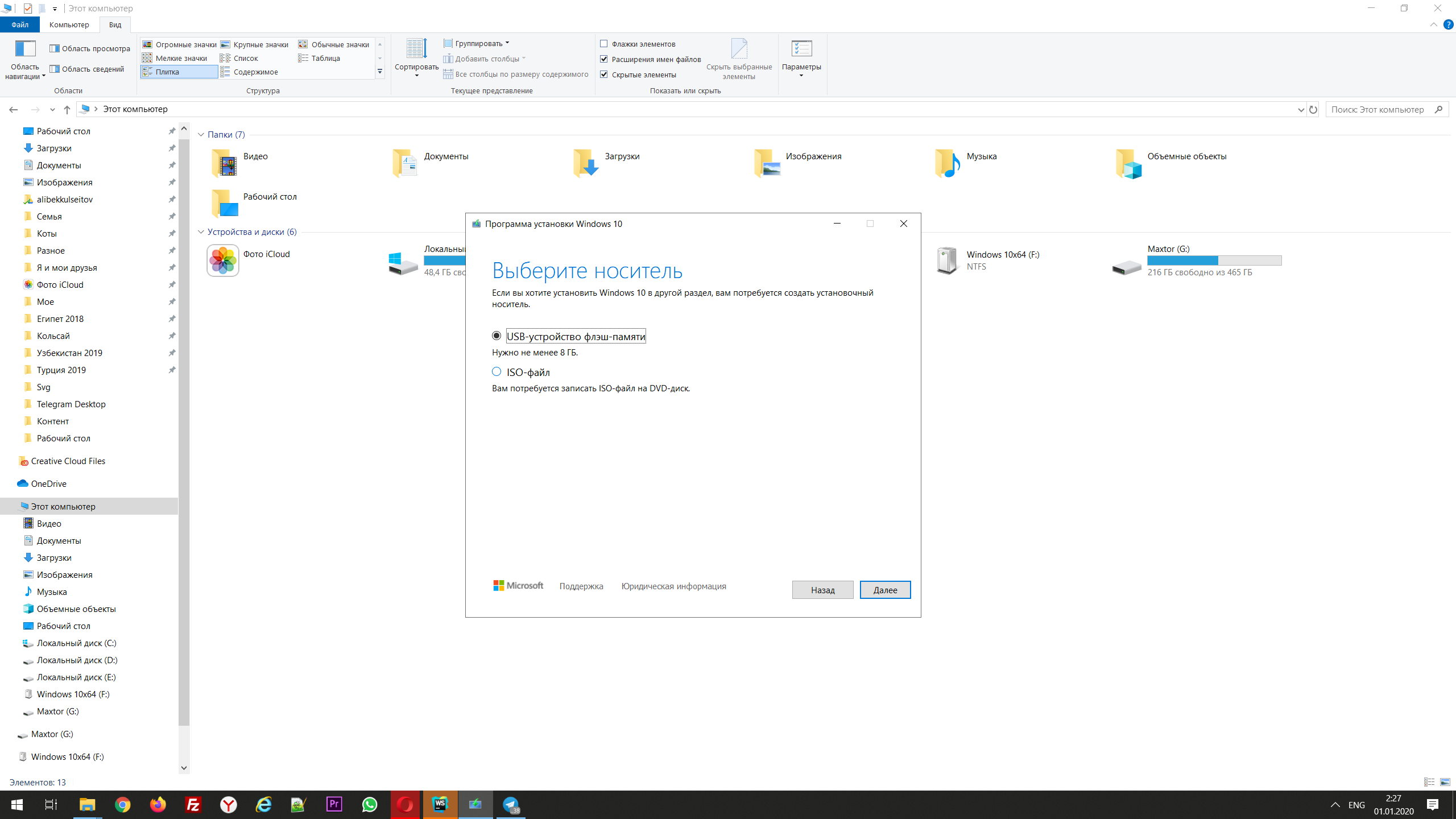
Task: Open the Action Center notifications icon
Action: point(1433,805)
